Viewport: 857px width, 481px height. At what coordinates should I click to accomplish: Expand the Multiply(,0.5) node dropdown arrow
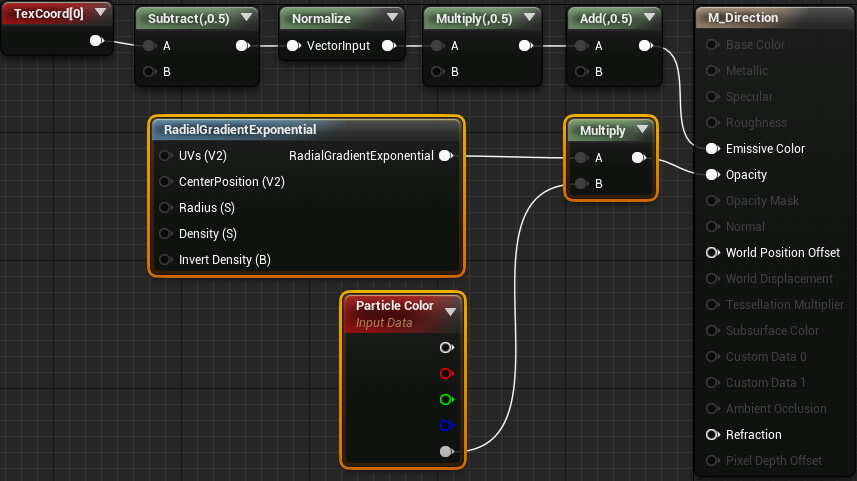tap(529, 17)
